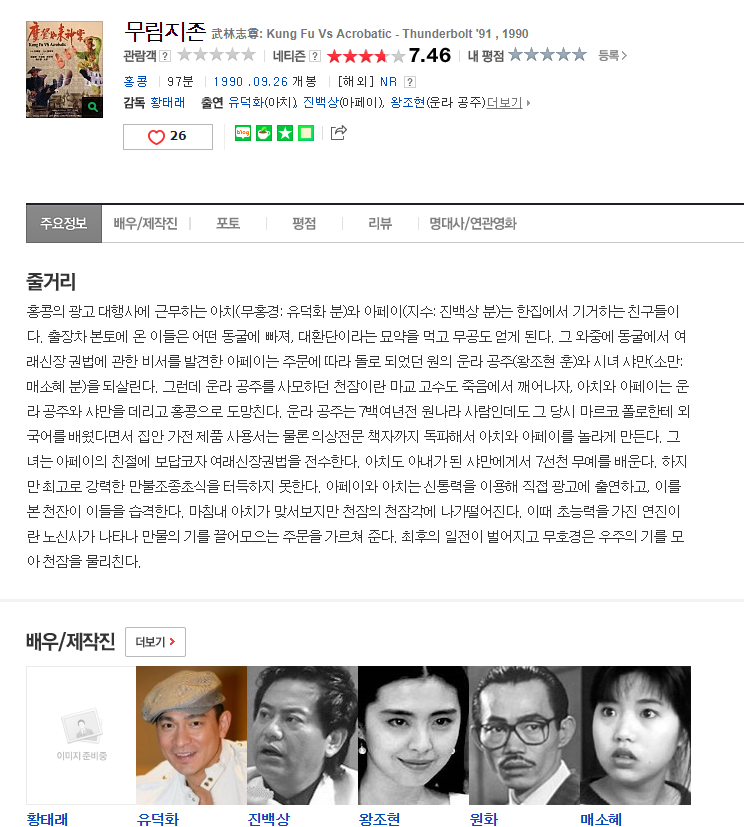The width and height of the screenshot is (744, 827).
Task: Click the green star bookmark icon
Action: tap(285, 133)
